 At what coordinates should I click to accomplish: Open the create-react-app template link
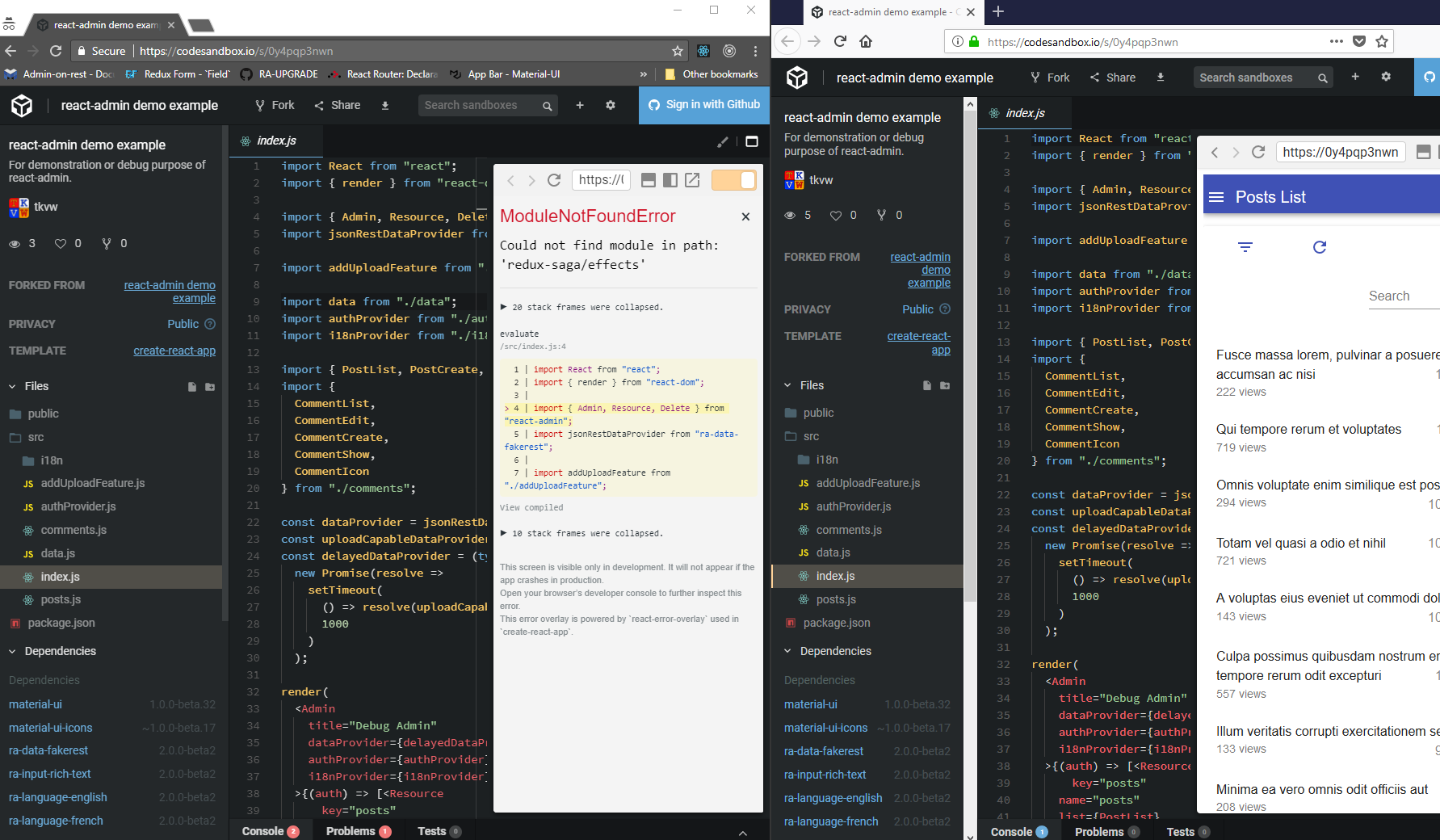click(174, 351)
